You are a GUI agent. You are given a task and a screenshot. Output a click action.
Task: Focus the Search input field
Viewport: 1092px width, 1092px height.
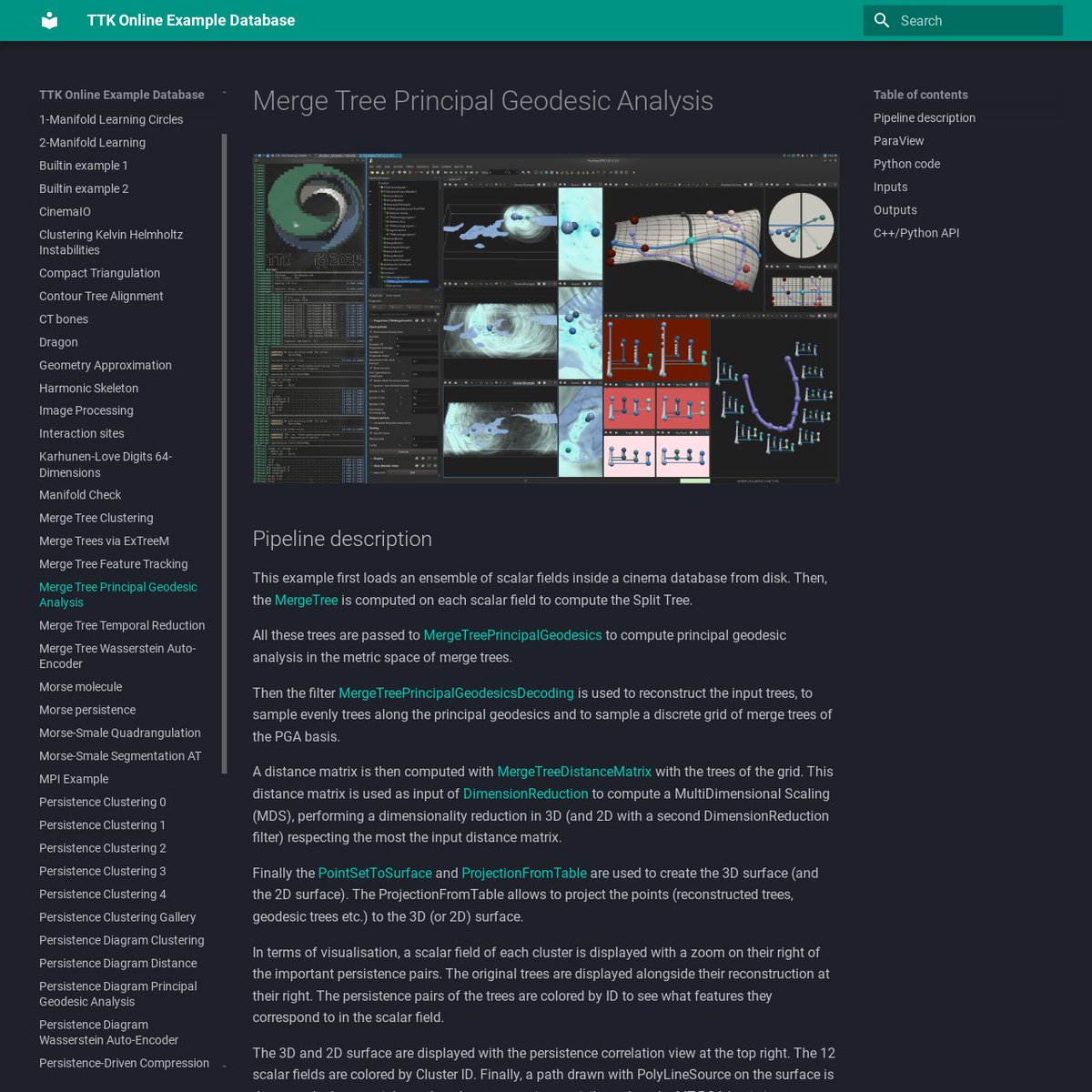[x=963, y=20]
